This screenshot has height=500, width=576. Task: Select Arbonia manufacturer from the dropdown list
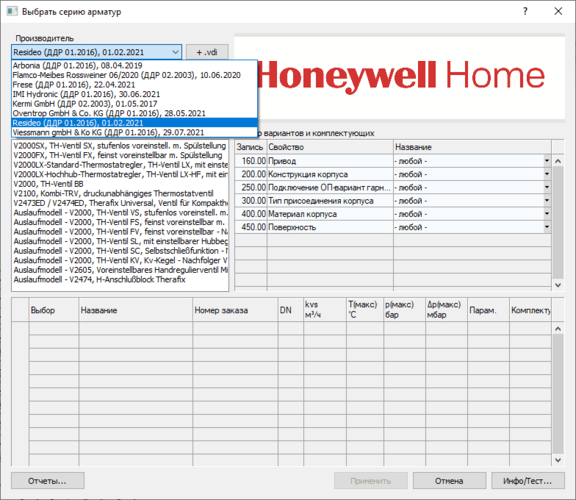click(134, 65)
